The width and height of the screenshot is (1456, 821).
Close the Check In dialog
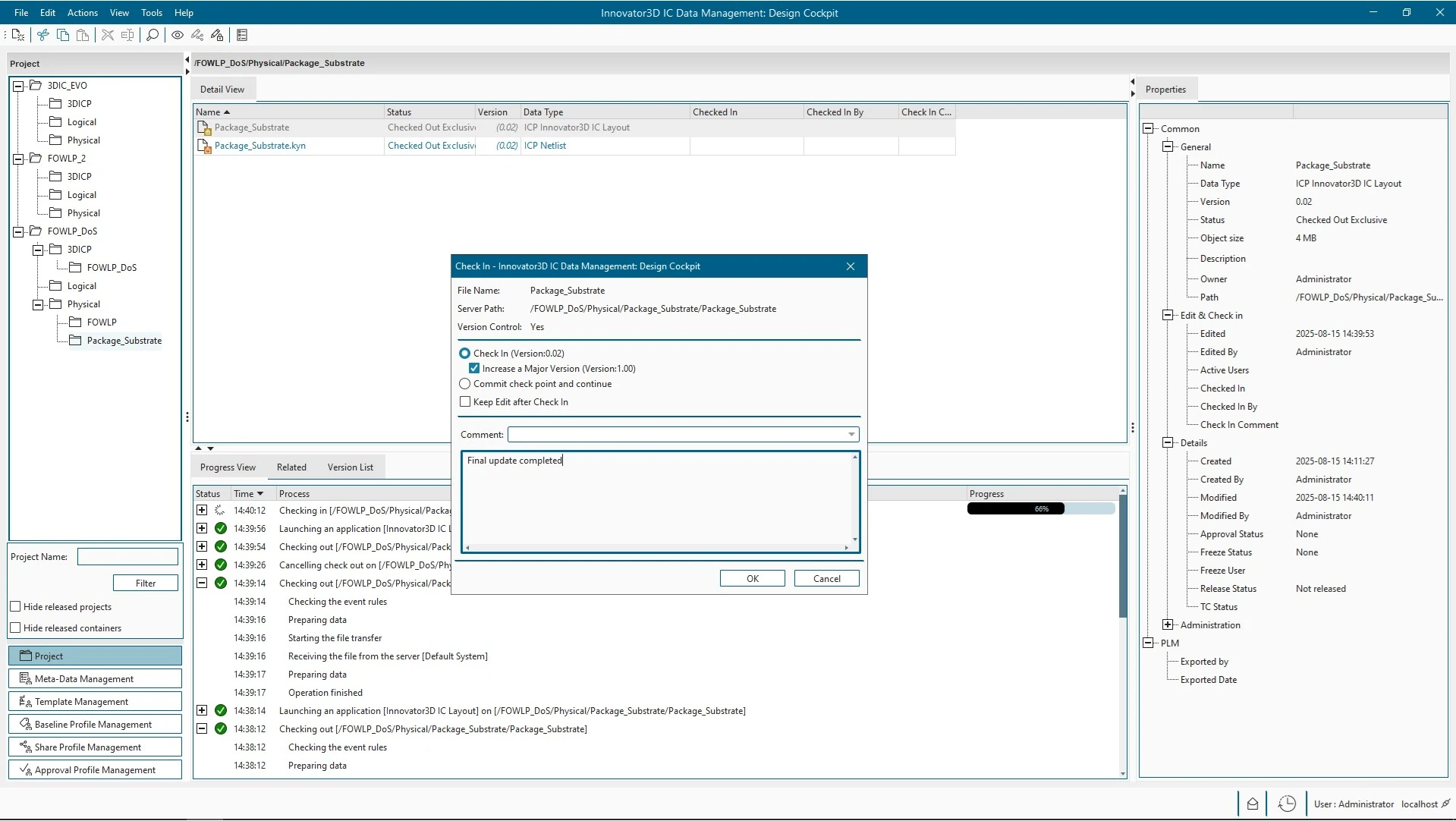click(851, 266)
